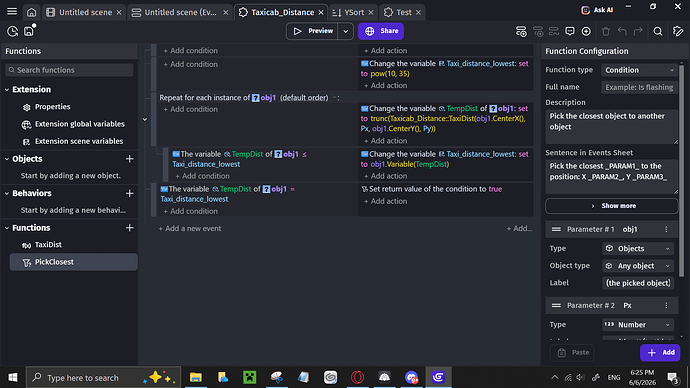The image size is (690, 388).
Task: Click the Paste parameter button
Action: [x=573, y=352]
